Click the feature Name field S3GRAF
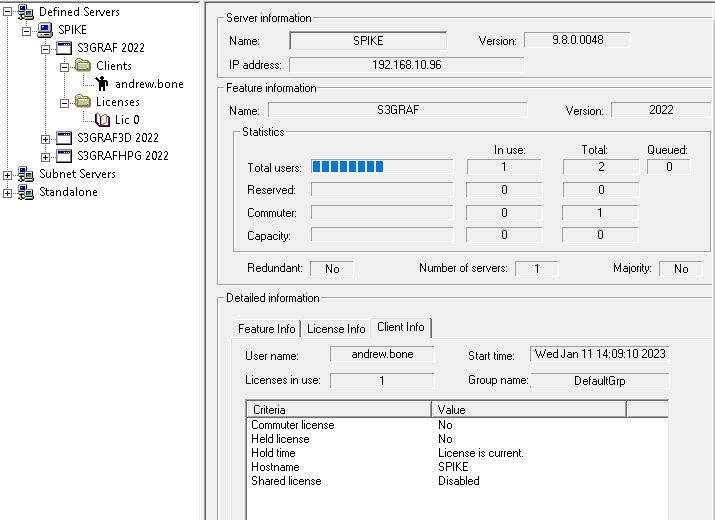Viewport: 715px width, 520px height. (x=398, y=110)
